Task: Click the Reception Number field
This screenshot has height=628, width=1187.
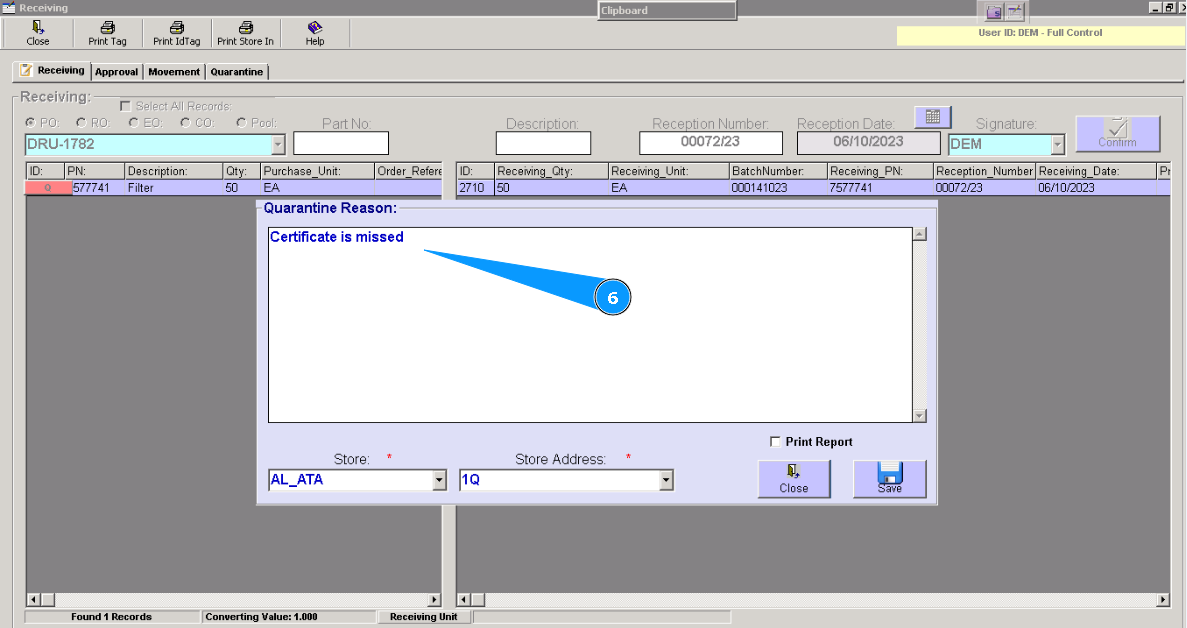Action: (x=710, y=142)
